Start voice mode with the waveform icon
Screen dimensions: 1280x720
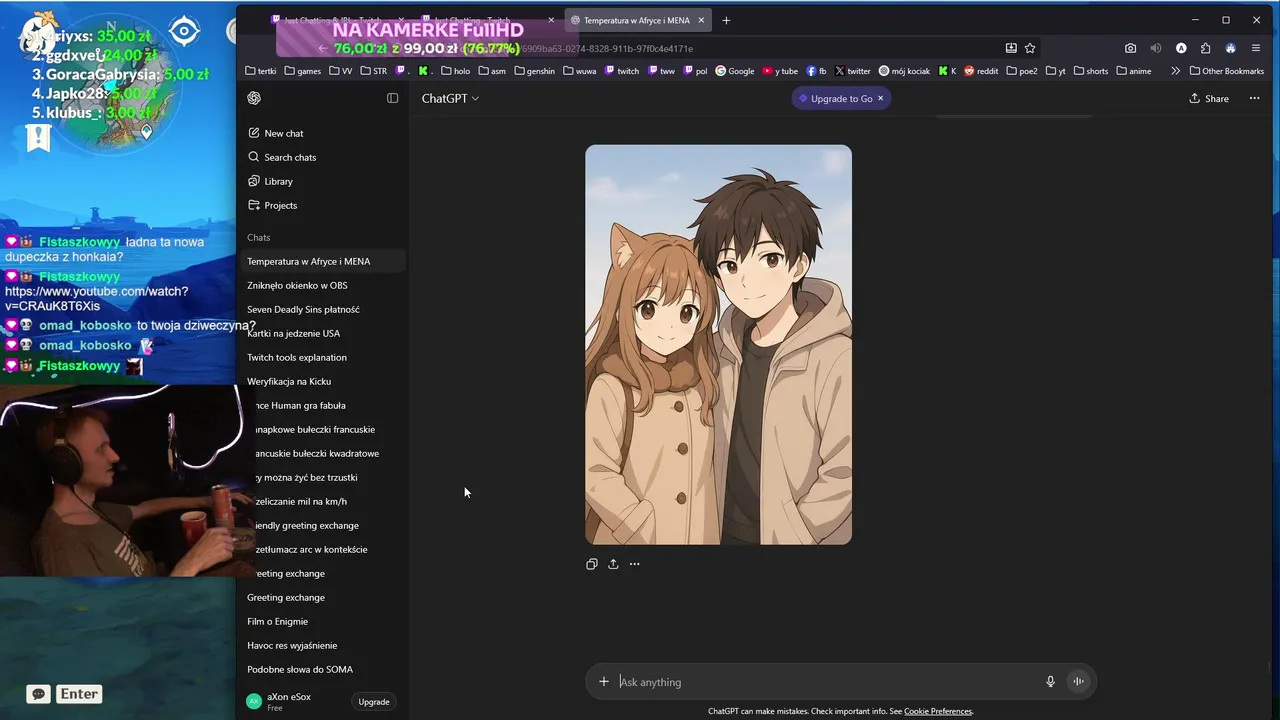click(1078, 682)
